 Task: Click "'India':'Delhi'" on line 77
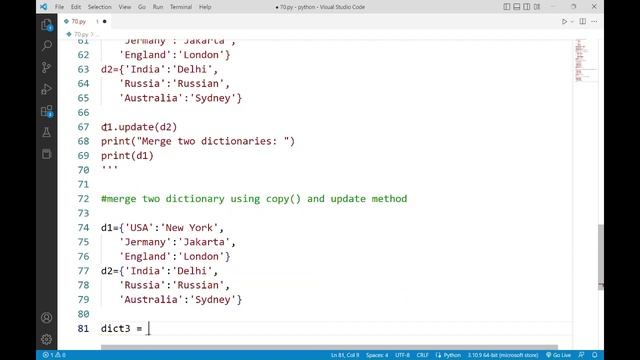tap(169, 271)
